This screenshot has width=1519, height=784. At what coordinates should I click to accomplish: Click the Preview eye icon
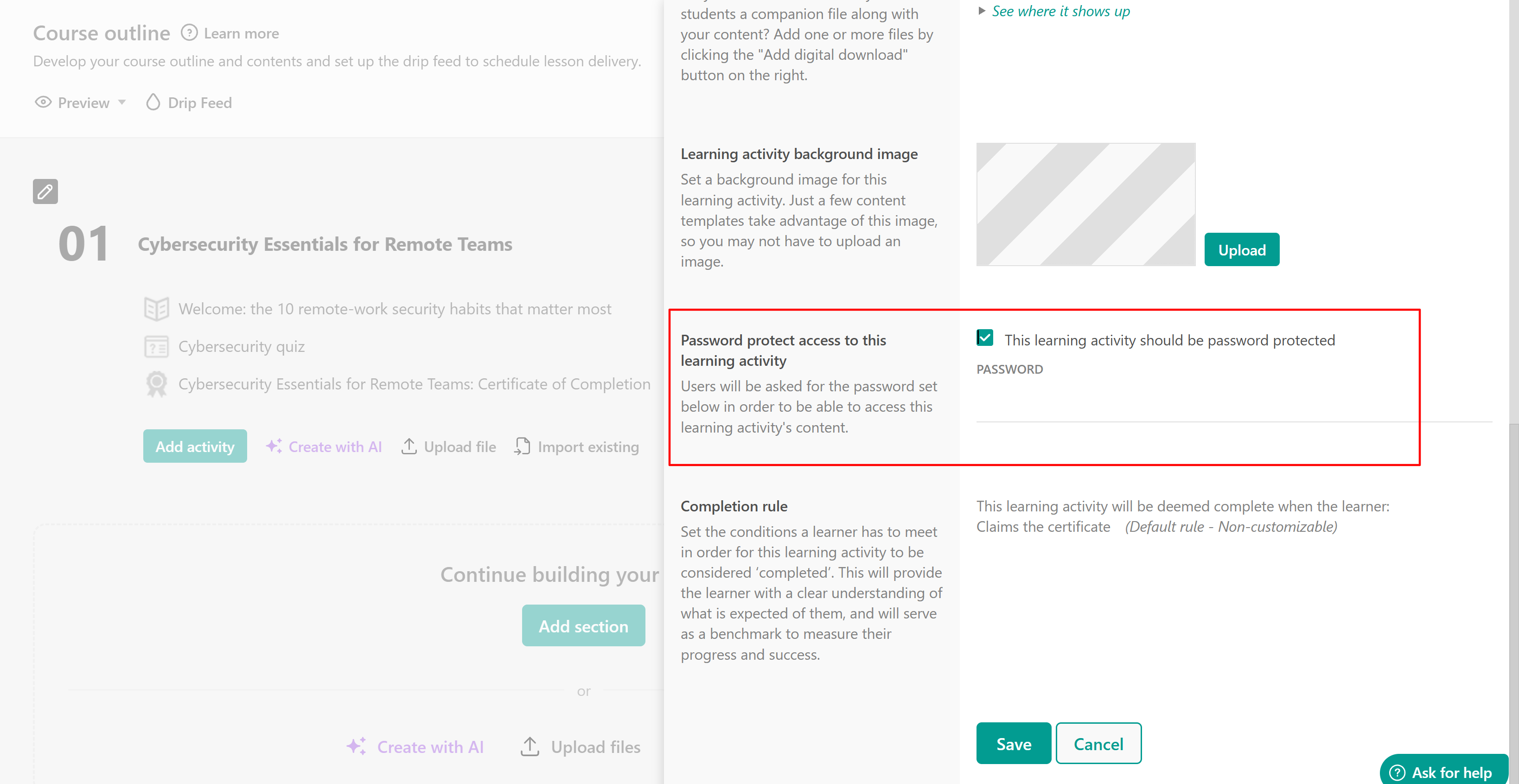(x=43, y=102)
